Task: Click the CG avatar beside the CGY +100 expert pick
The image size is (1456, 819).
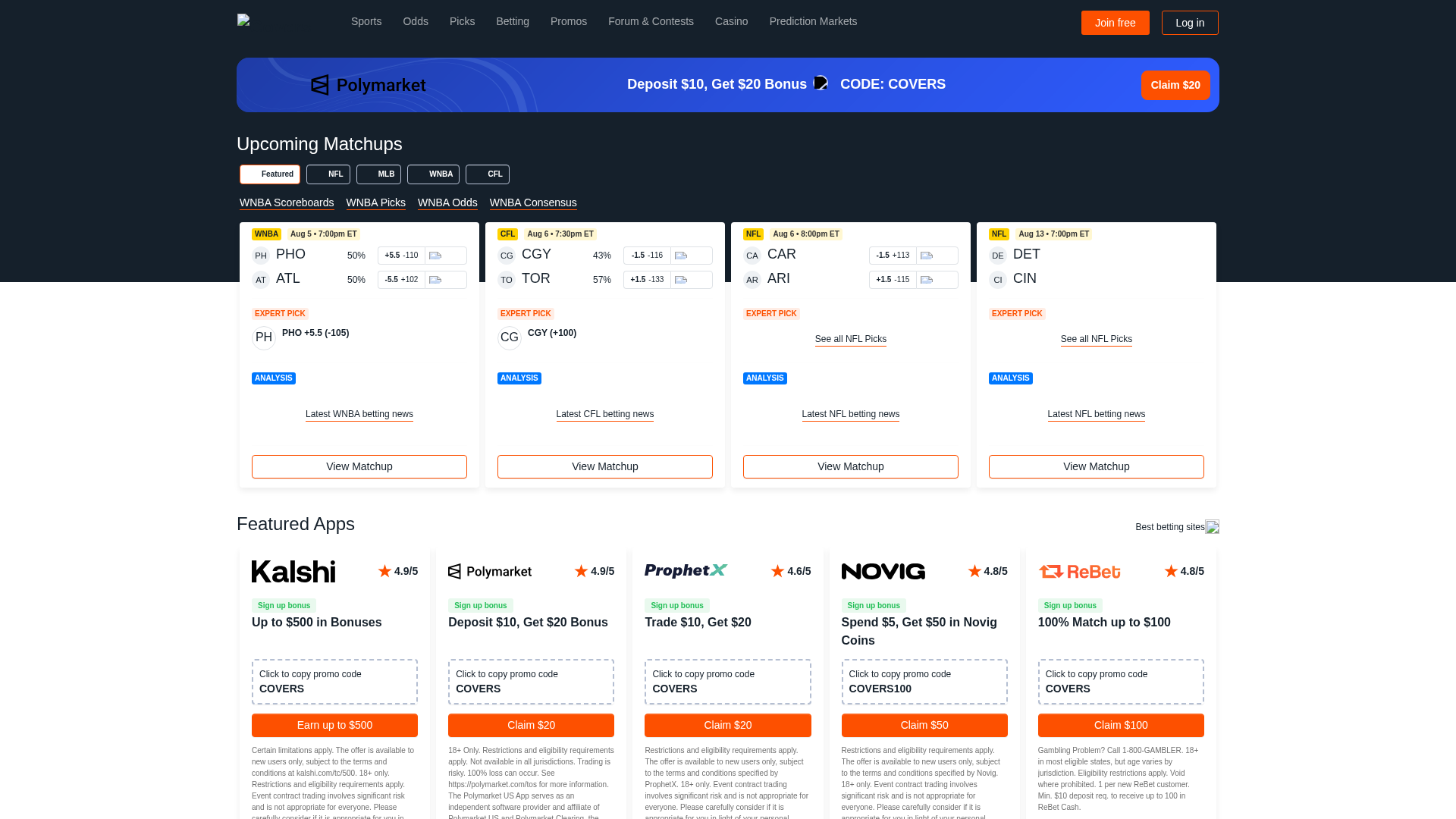Action: 510,337
